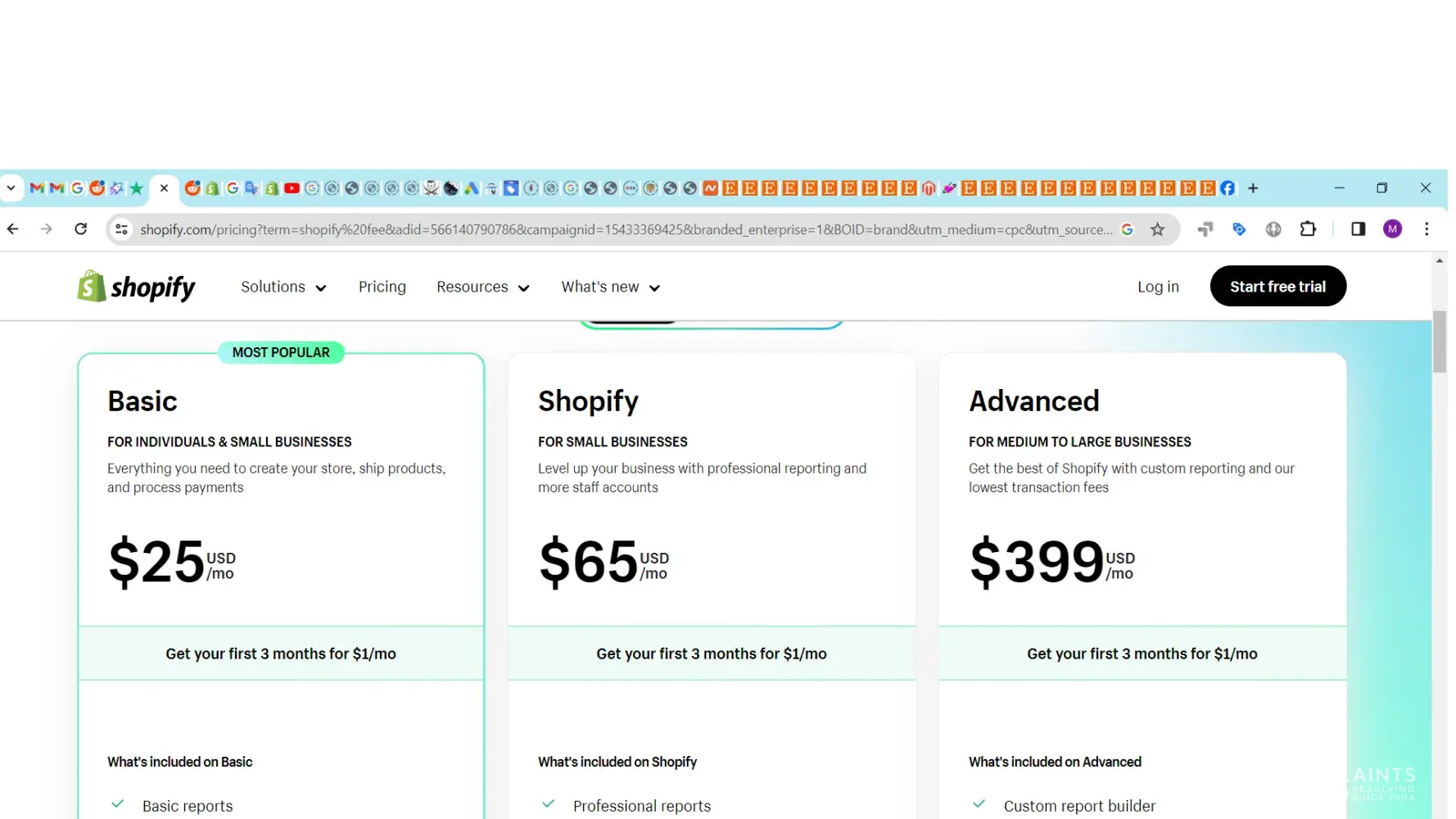Go back to the previous page

13,229
